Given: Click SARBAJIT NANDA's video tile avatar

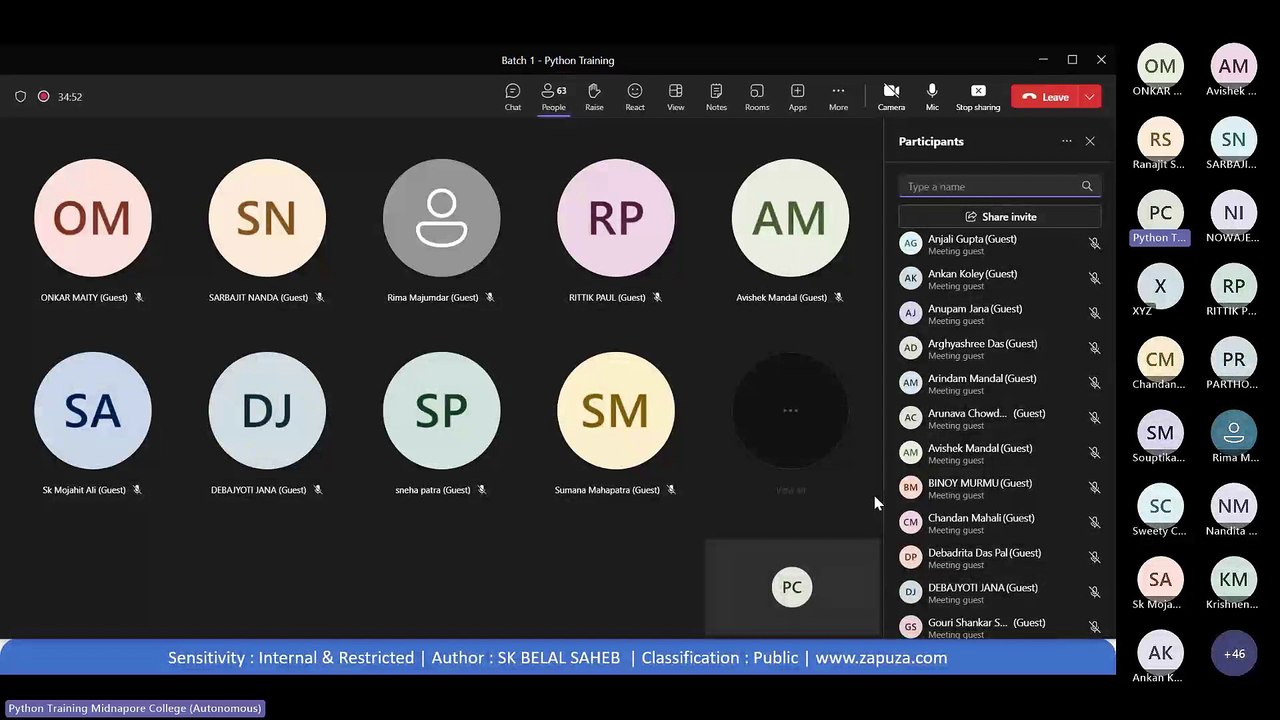Looking at the screenshot, I should click(x=267, y=218).
